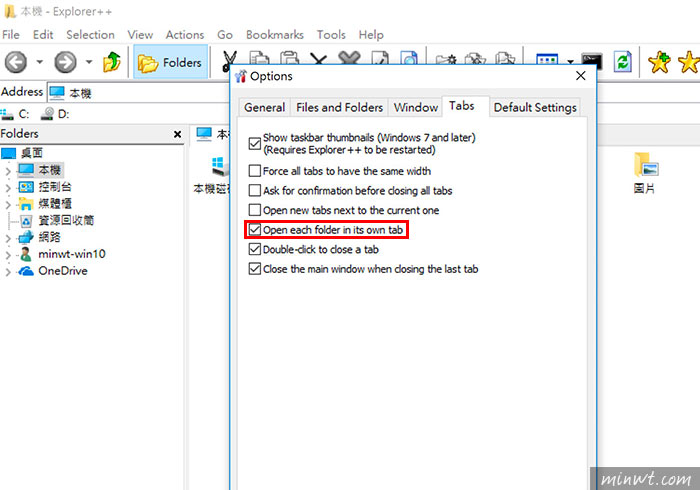Click the gray X Delete permanently icon
Screen dimensions: 700x490
pos(349,58)
